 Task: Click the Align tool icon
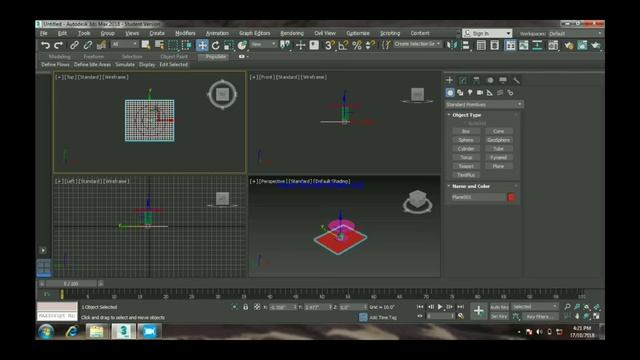(465, 45)
